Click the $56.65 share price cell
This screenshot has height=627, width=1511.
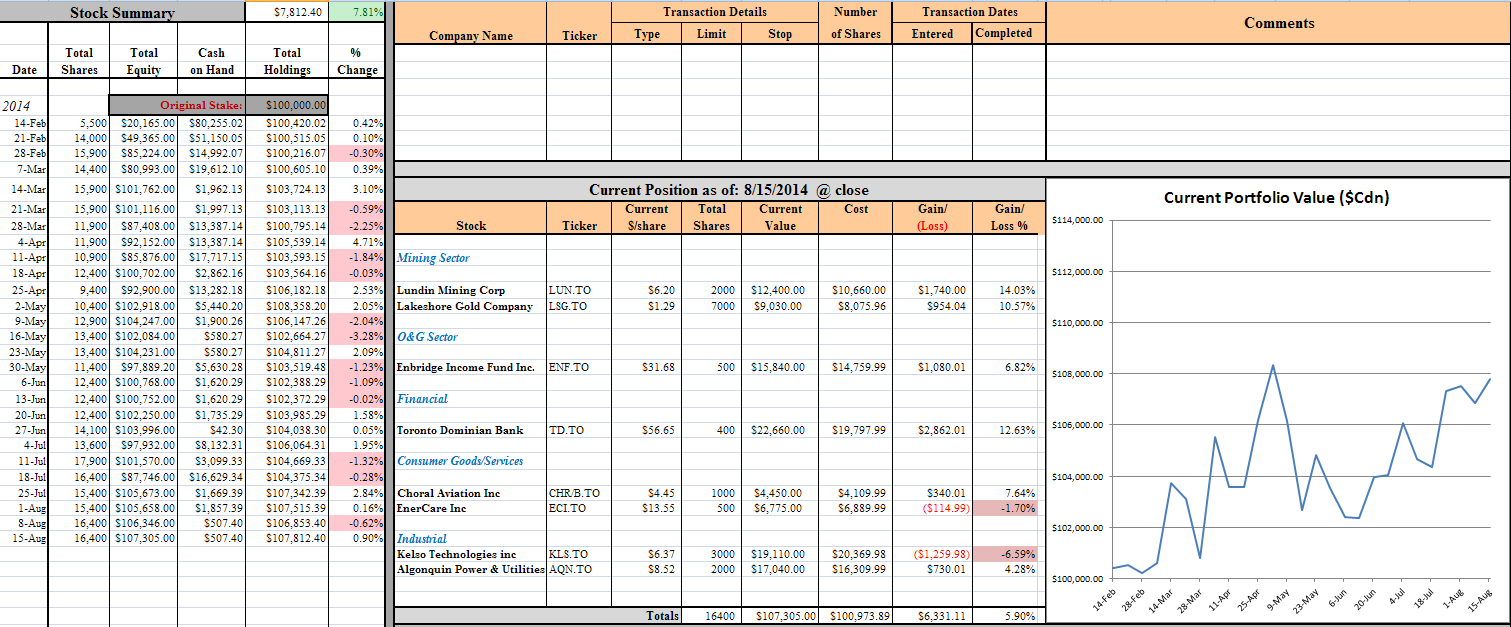click(646, 430)
